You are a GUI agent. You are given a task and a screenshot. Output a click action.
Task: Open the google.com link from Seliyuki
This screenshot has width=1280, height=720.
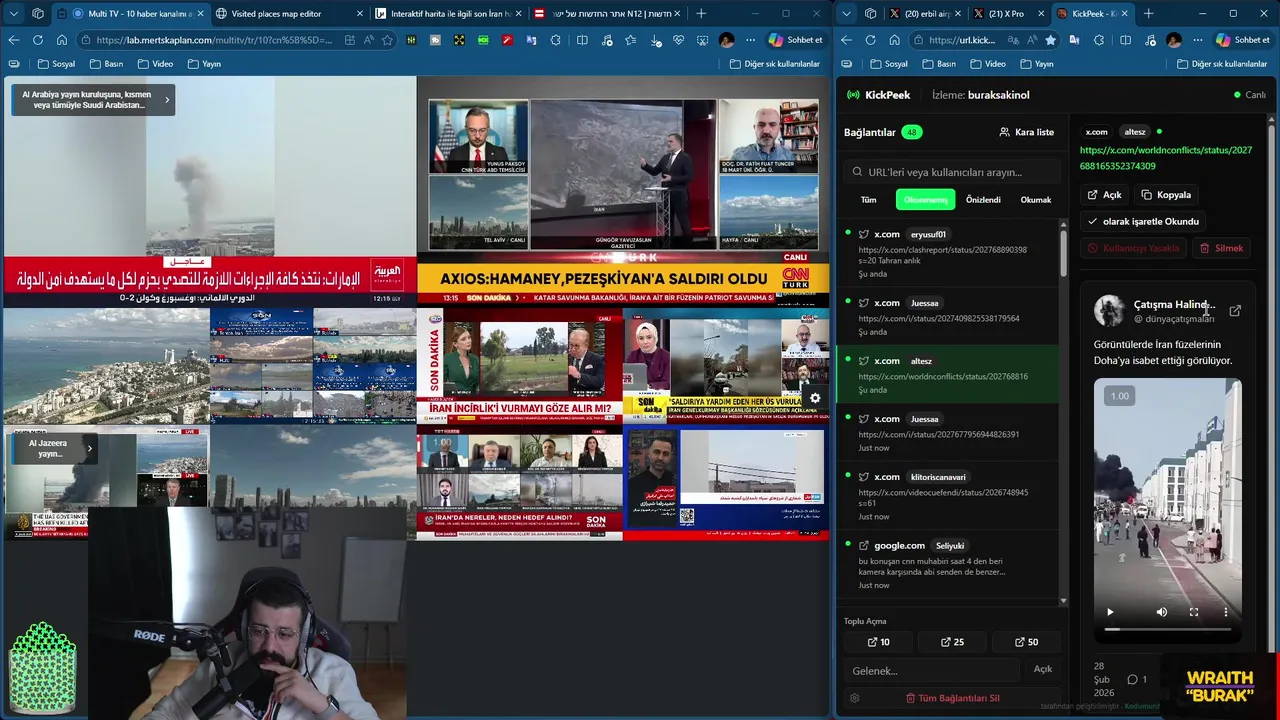[x=947, y=566]
